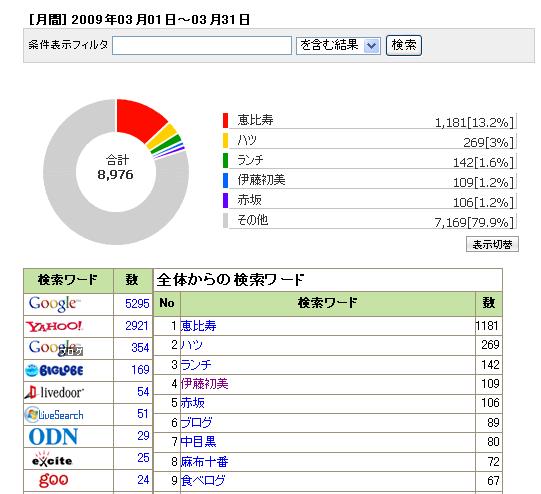Click the count 354 link
This screenshot has height=494, width=541.
tap(140, 348)
